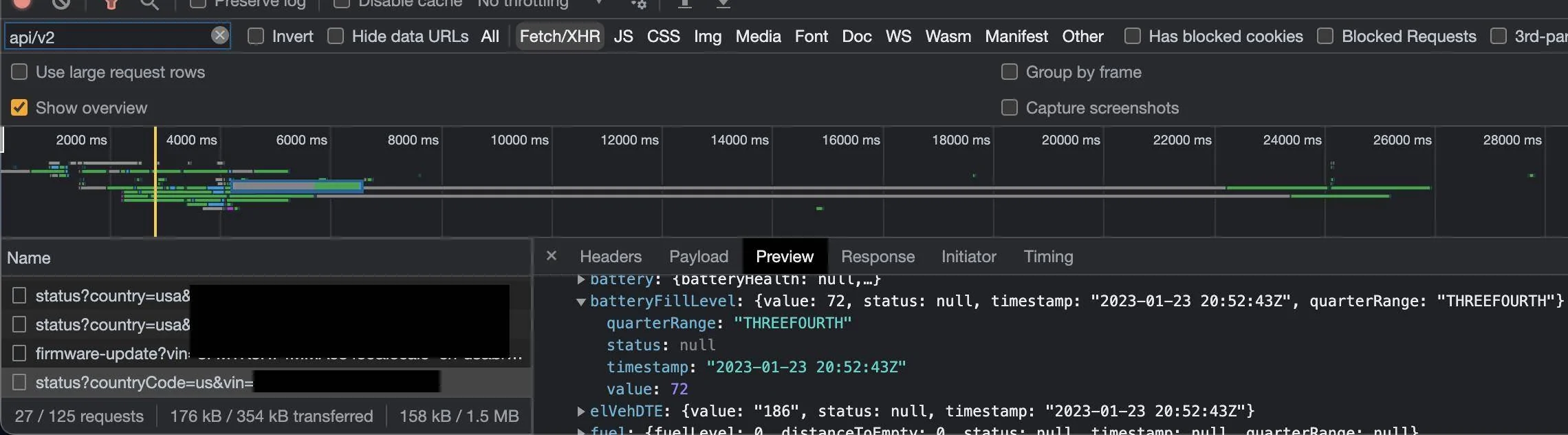This screenshot has height=435, width=1568.
Task: Check Blocked Requests option
Action: coord(1325,36)
